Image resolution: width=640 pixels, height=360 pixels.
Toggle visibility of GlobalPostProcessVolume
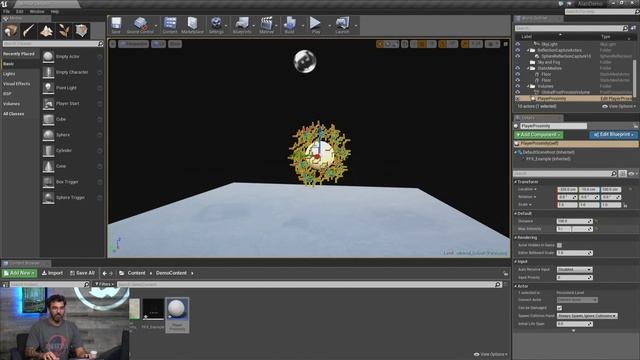click(x=518, y=92)
